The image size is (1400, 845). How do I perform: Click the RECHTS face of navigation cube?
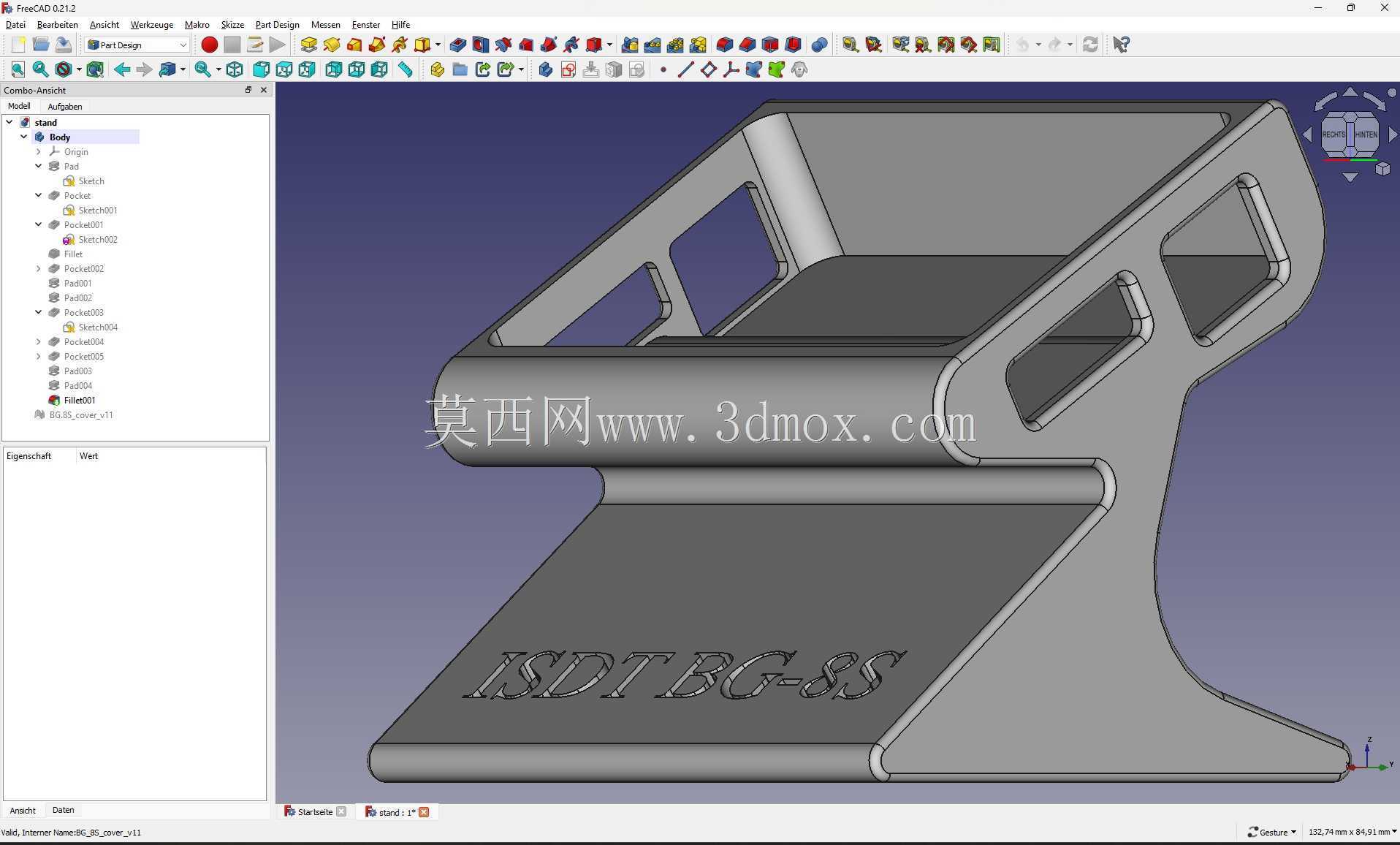[x=1334, y=134]
